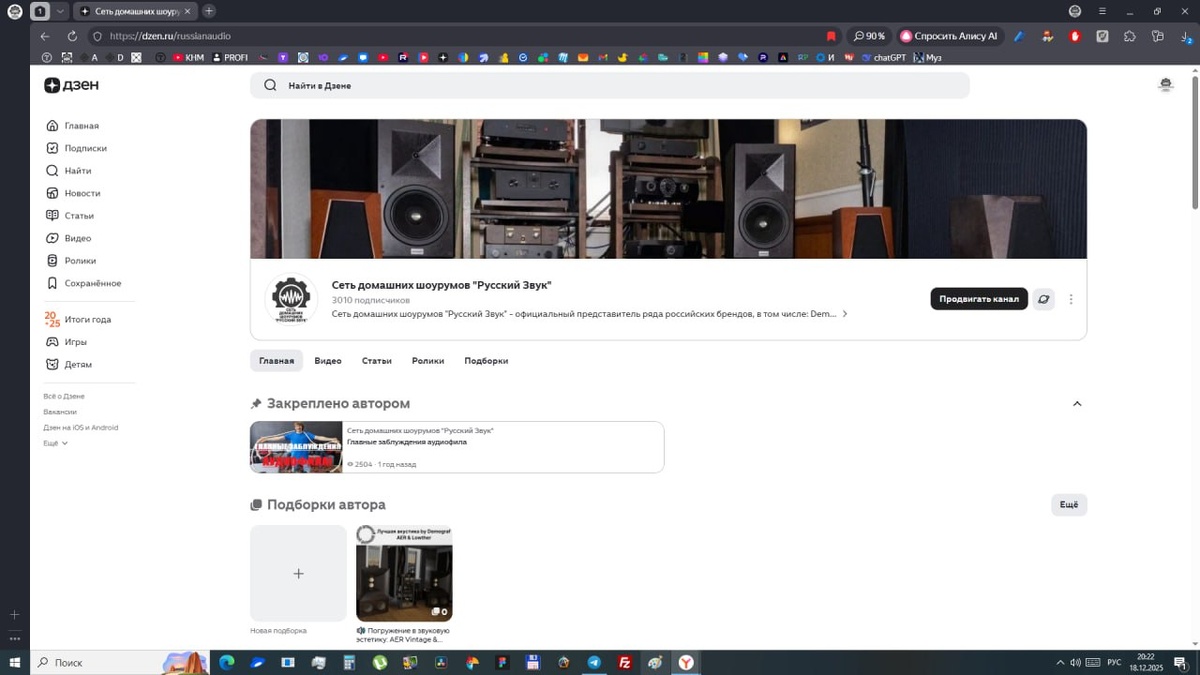The image size is (1200, 675).
Task: Switch to the Статьи channel tab
Action: pos(377,361)
